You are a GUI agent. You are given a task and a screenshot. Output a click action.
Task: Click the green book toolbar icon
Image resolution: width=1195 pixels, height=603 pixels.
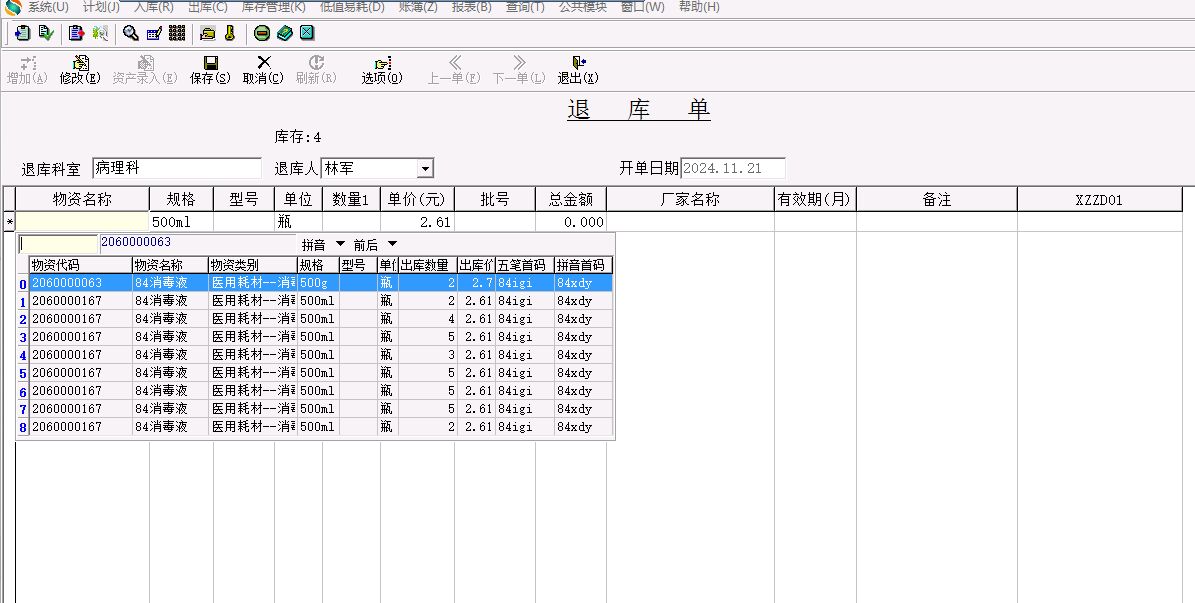[x=285, y=33]
